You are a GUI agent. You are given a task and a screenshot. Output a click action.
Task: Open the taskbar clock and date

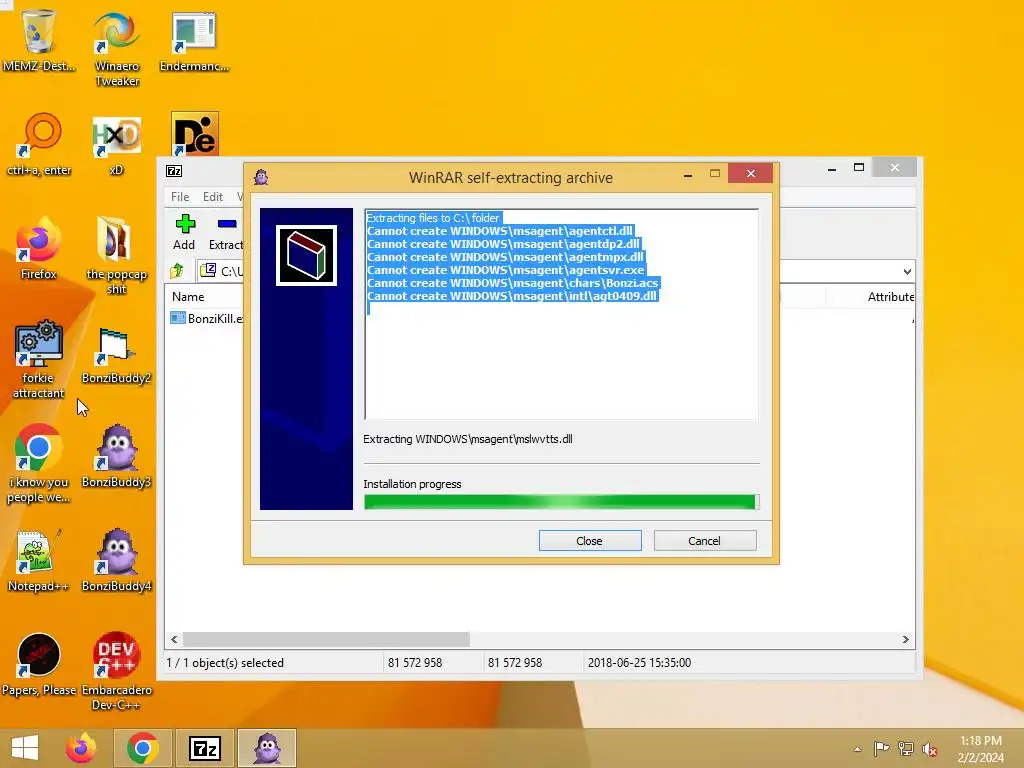point(980,749)
